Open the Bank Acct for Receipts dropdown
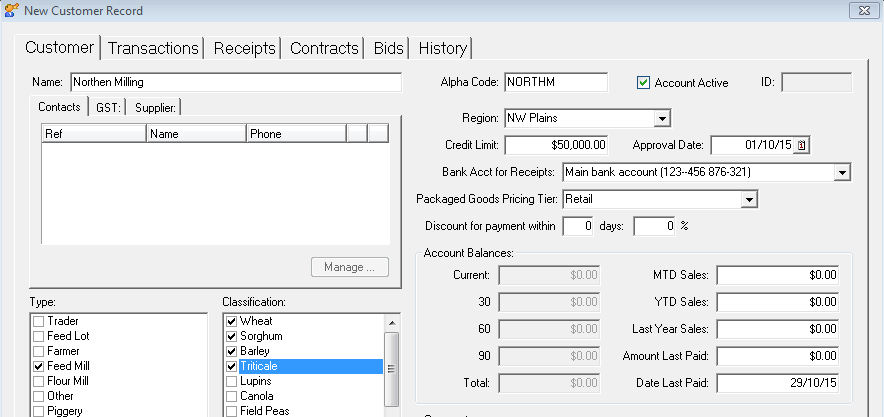This screenshot has height=417, width=884. point(841,173)
